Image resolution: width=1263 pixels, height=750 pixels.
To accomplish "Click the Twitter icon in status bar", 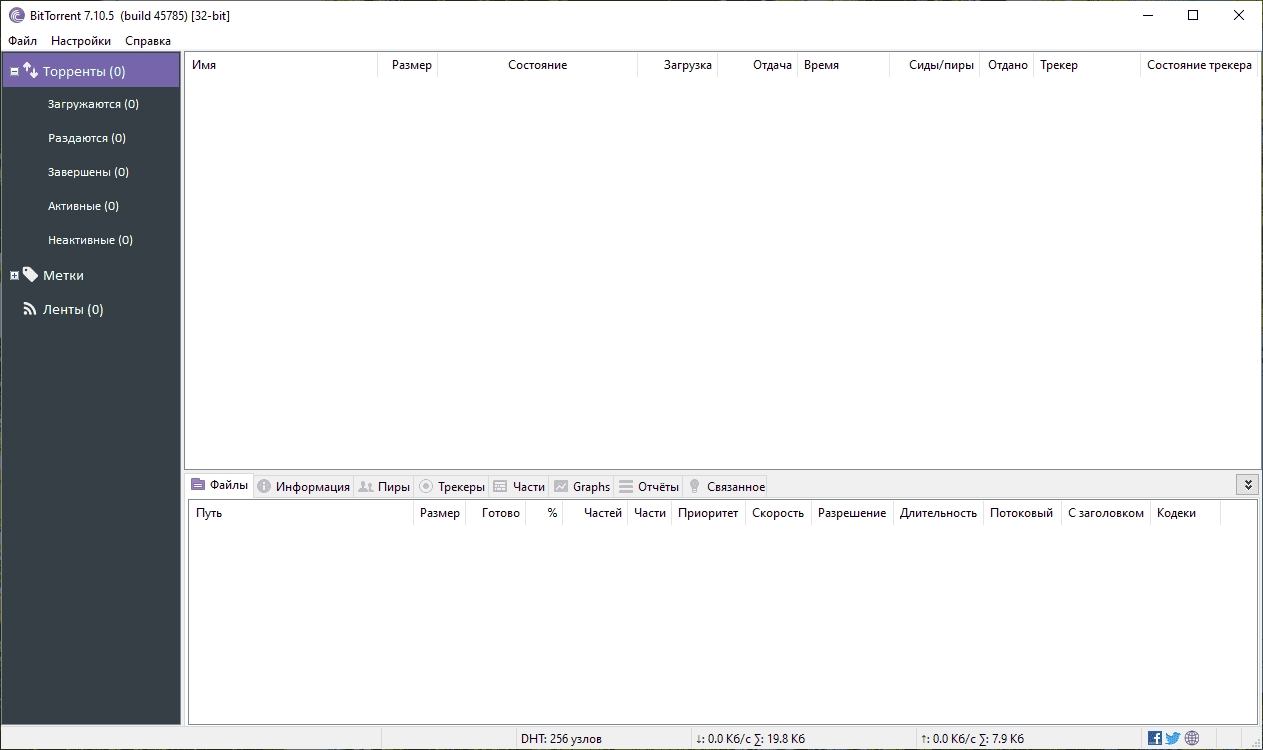I will point(1173,739).
